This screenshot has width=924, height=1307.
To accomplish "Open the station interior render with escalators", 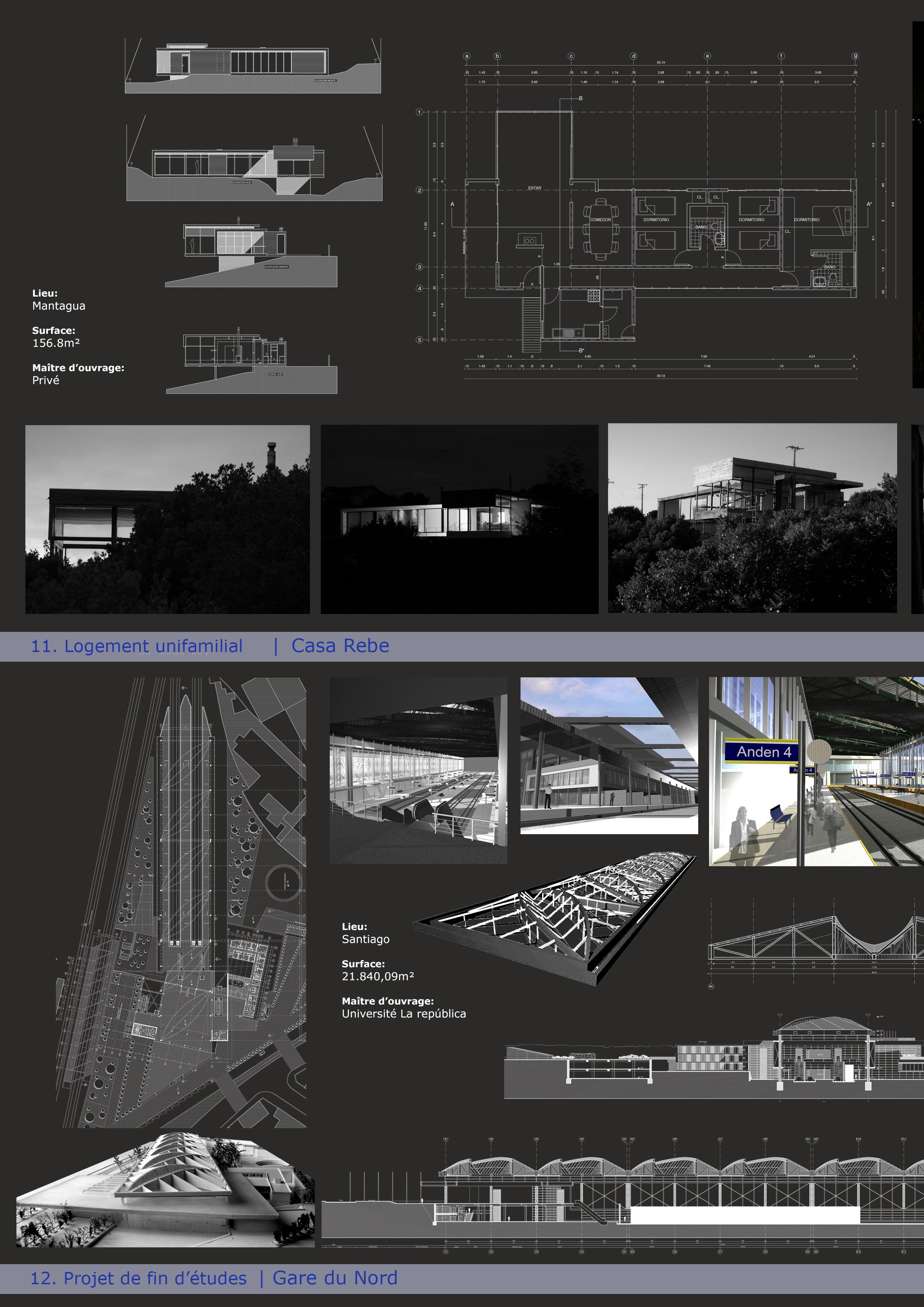I will click(418, 770).
